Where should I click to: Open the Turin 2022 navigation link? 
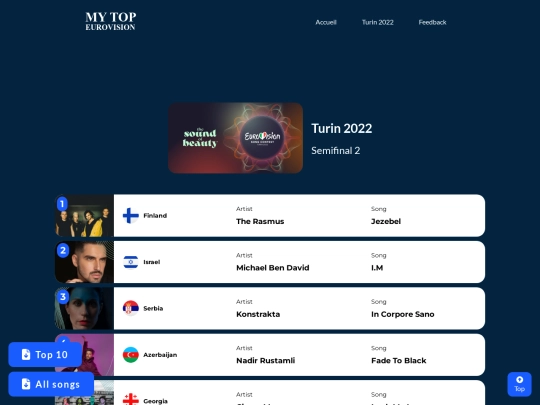click(377, 22)
